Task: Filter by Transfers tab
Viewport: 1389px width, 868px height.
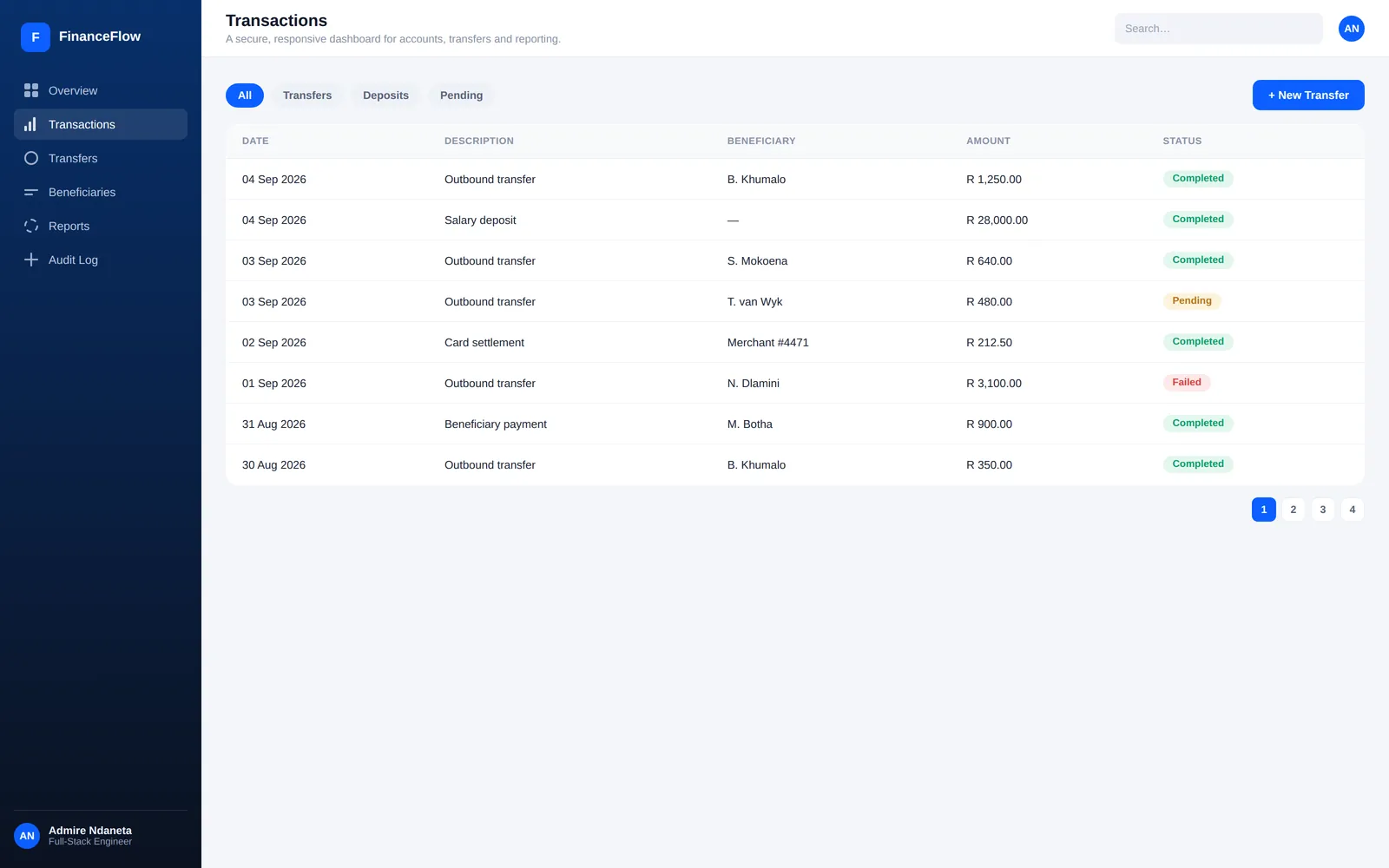Action: [307, 95]
